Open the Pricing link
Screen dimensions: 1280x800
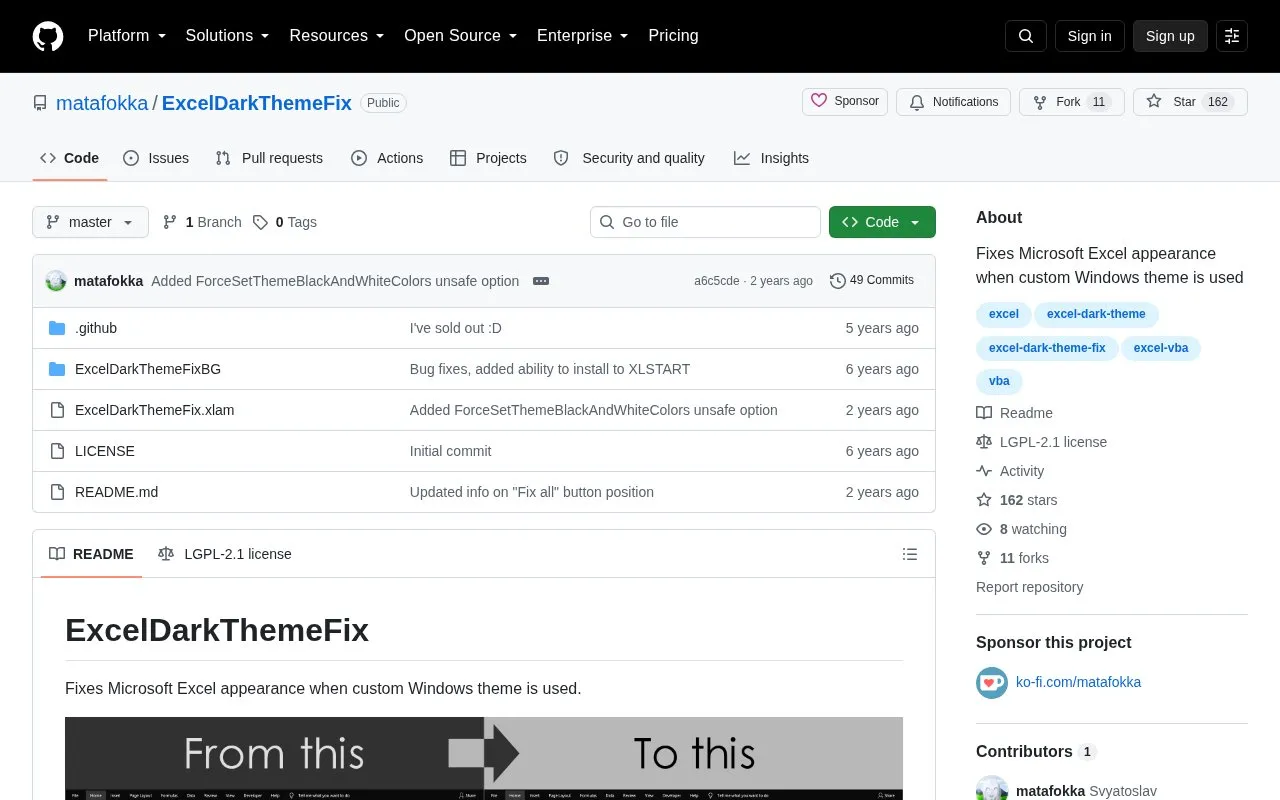(x=673, y=36)
